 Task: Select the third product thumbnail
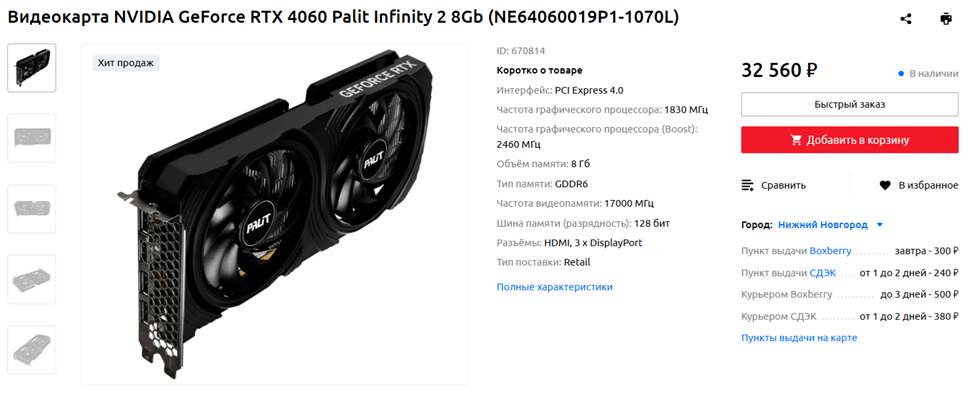32,209
